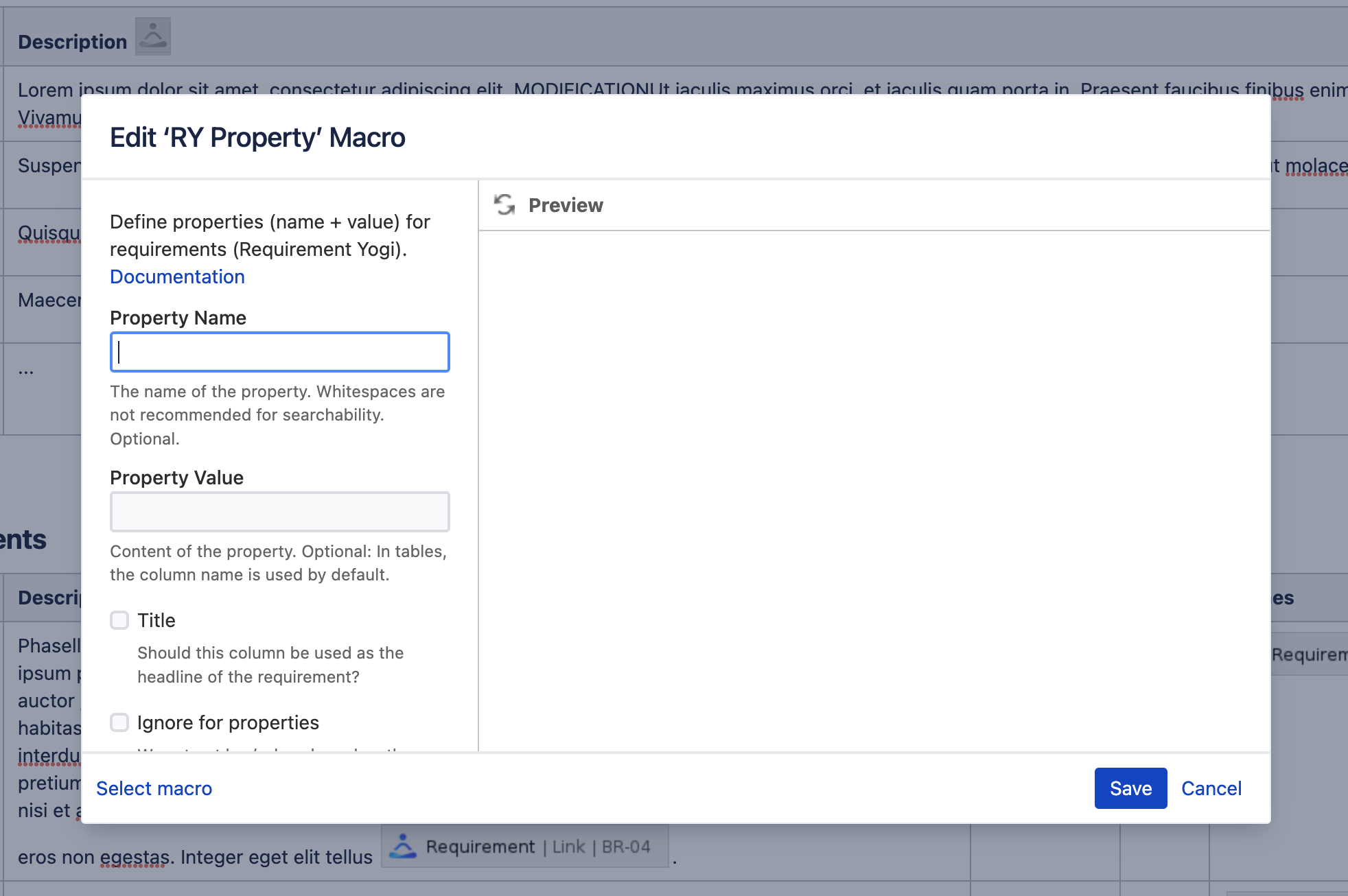Click inside the Property Value field

click(x=279, y=511)
